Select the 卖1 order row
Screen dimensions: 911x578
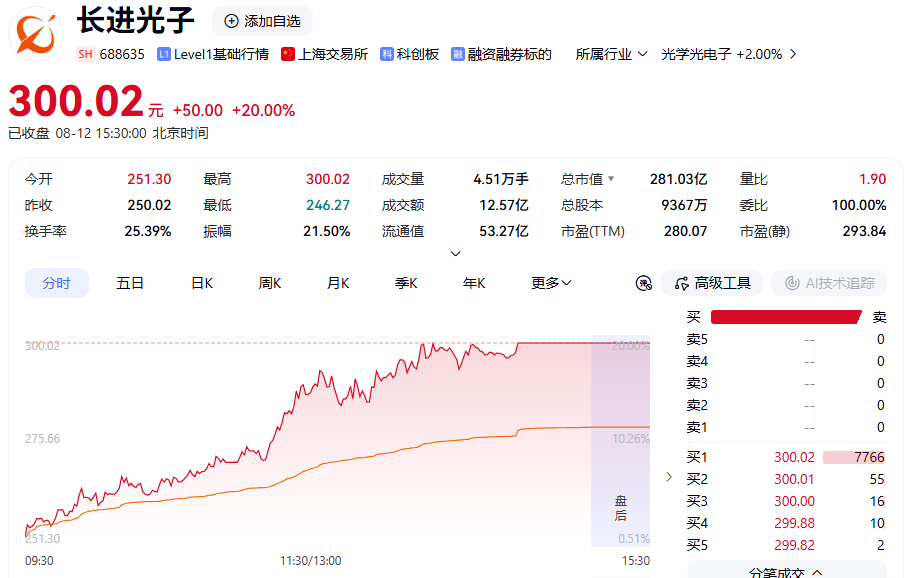point(786,428)
